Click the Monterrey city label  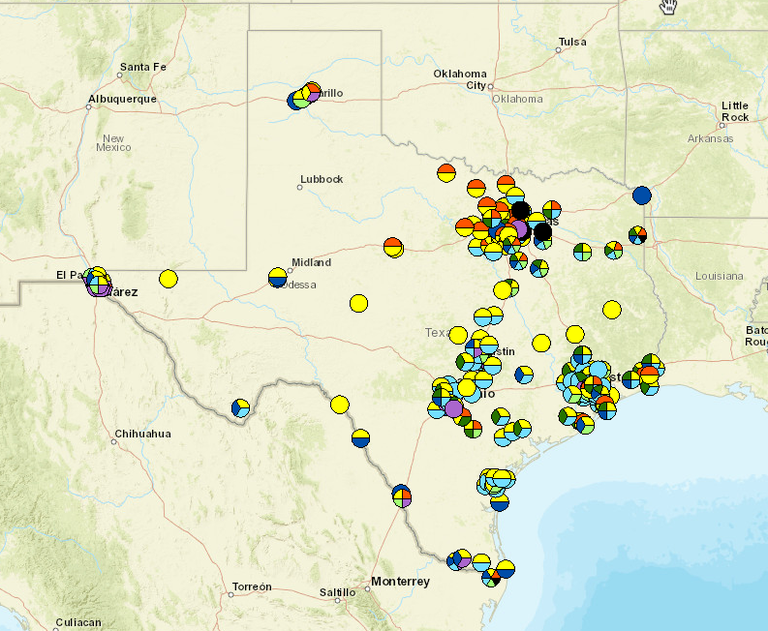(399, 581)
